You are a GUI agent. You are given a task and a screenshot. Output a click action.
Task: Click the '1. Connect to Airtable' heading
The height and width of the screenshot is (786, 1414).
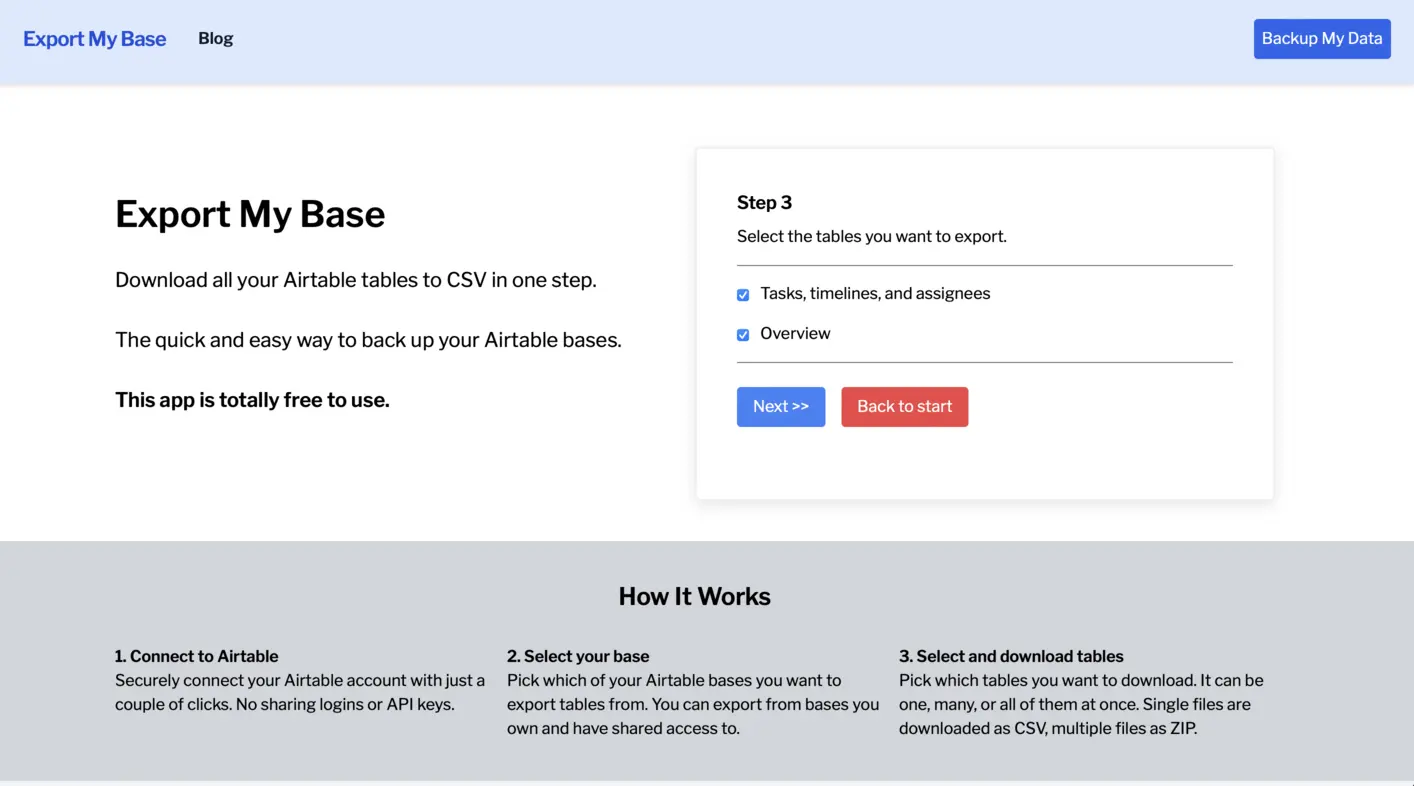197,657
